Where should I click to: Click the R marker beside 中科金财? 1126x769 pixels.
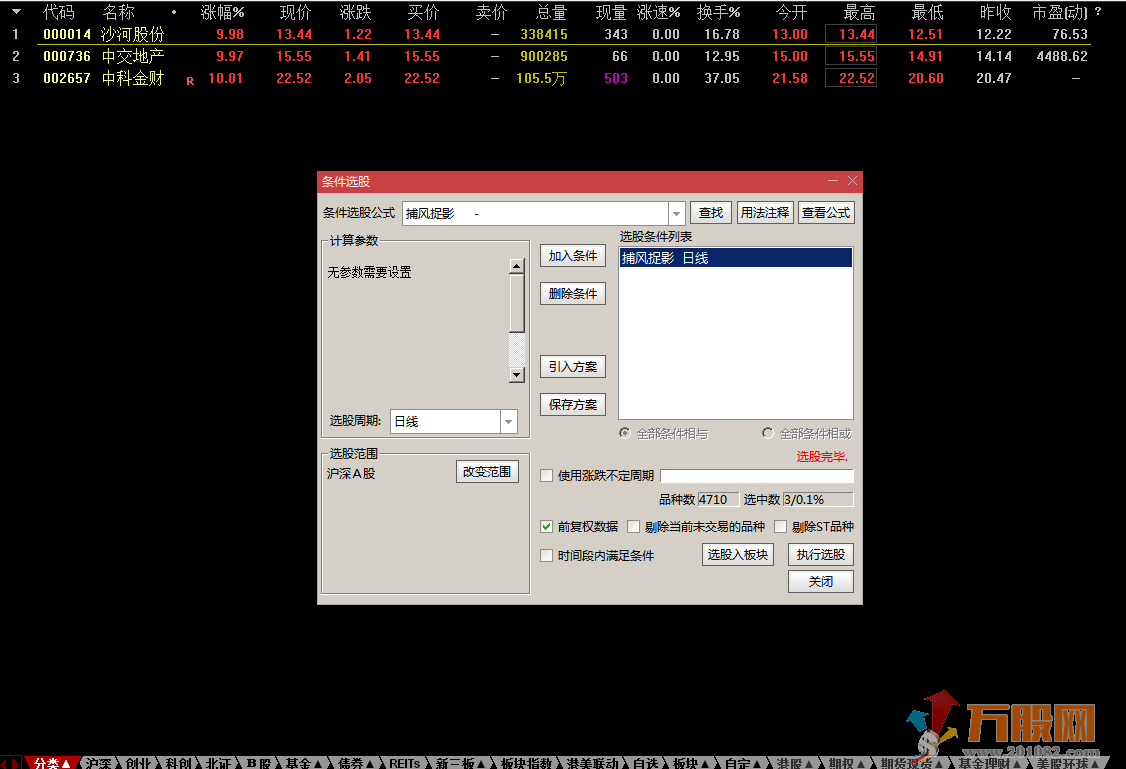click(190, 81)
